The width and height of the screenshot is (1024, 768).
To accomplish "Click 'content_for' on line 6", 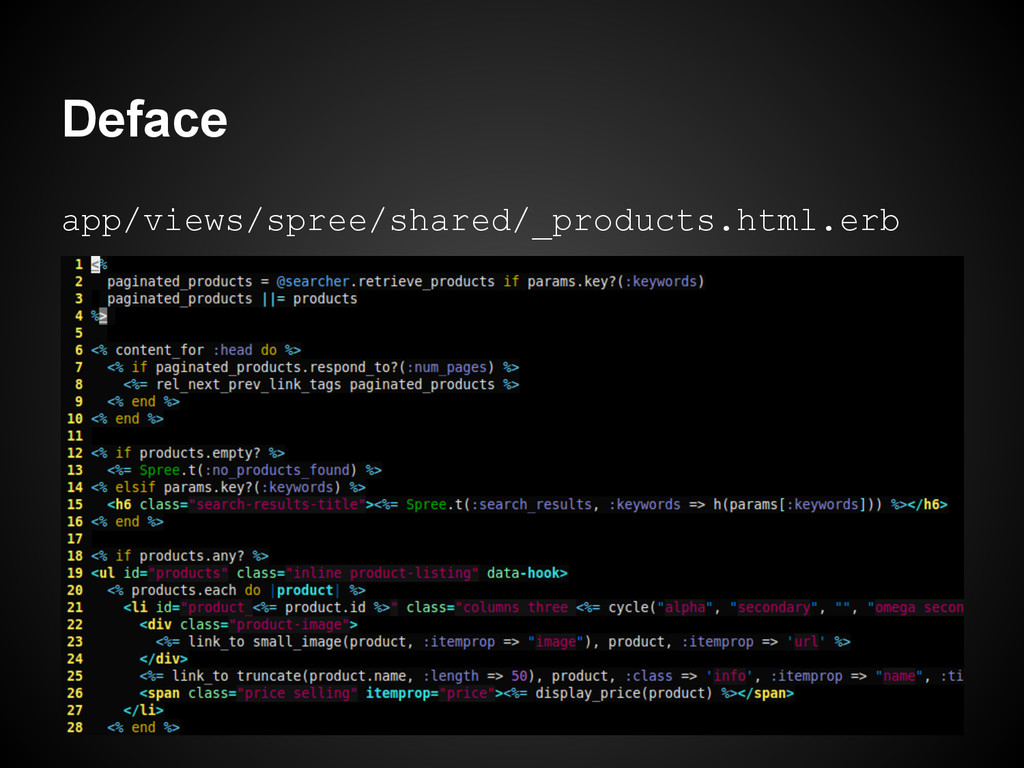I will pos(159,350).
